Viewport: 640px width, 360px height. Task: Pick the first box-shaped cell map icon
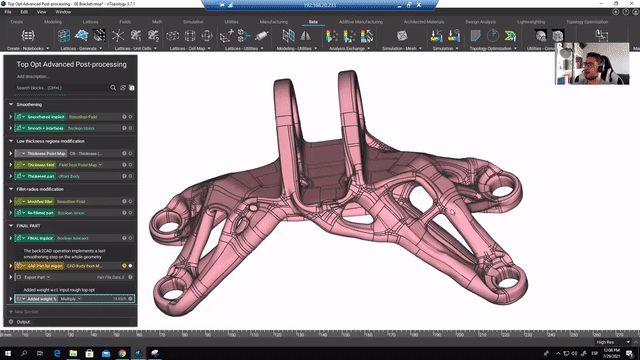point(172,36)
